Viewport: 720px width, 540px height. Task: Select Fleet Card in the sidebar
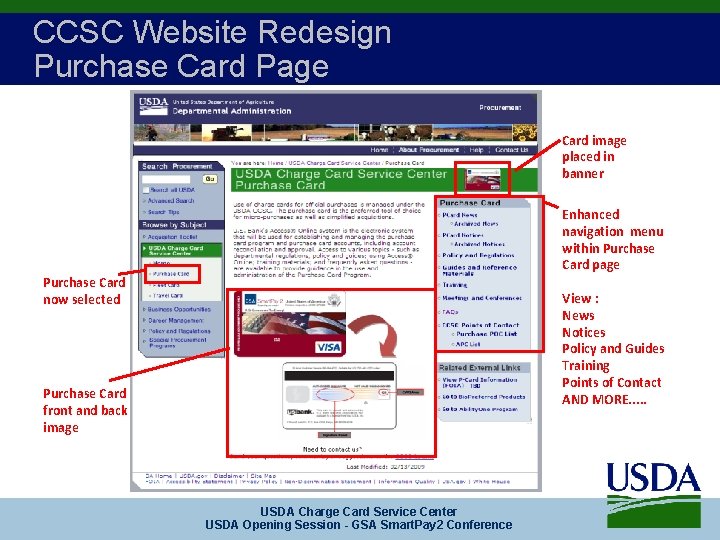[x=166, y=285]
